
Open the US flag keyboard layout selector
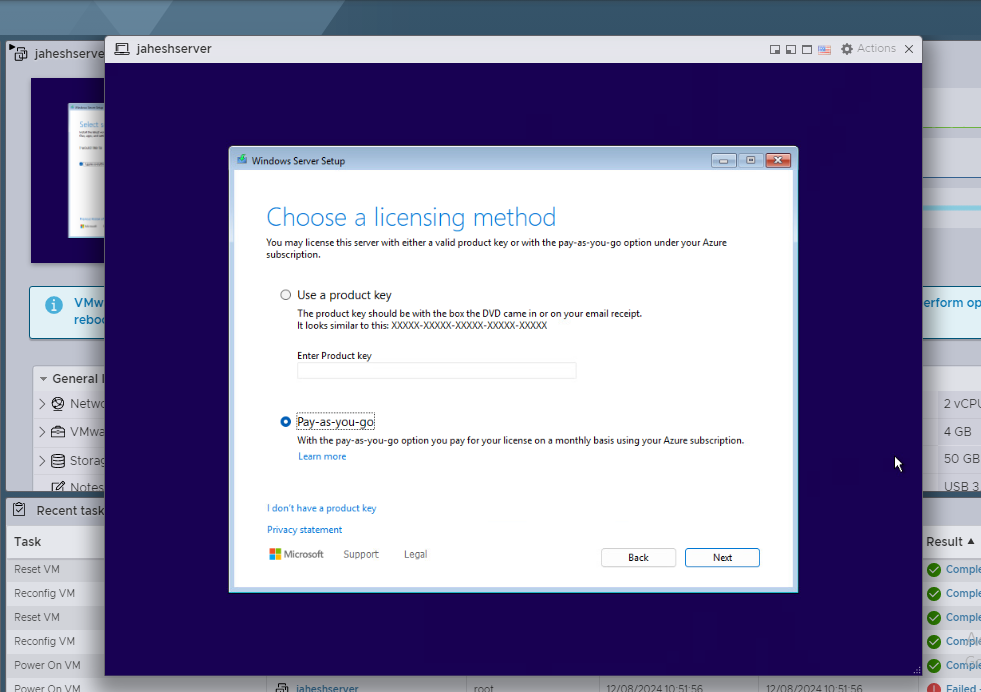click(825, 49)
